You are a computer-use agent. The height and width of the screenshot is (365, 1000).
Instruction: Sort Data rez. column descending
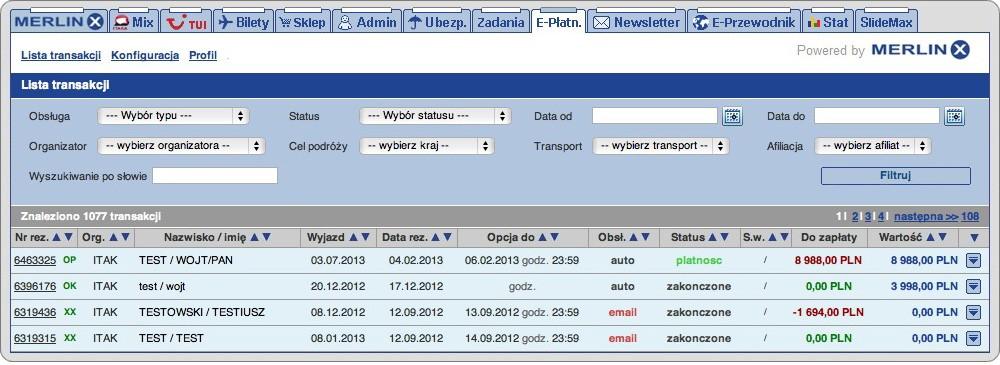pyautogui.click(x=448, y=237)
